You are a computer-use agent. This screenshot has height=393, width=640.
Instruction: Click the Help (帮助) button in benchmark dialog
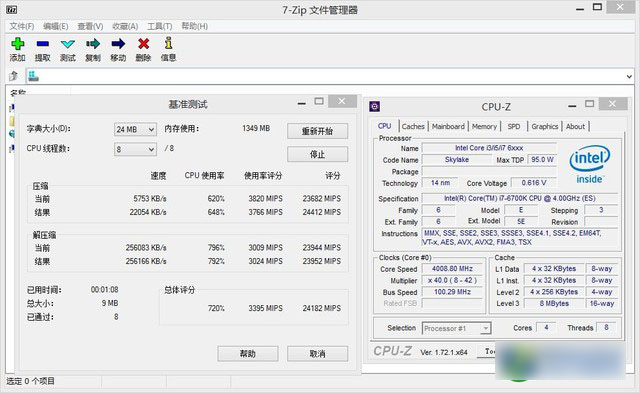(248, 354)
